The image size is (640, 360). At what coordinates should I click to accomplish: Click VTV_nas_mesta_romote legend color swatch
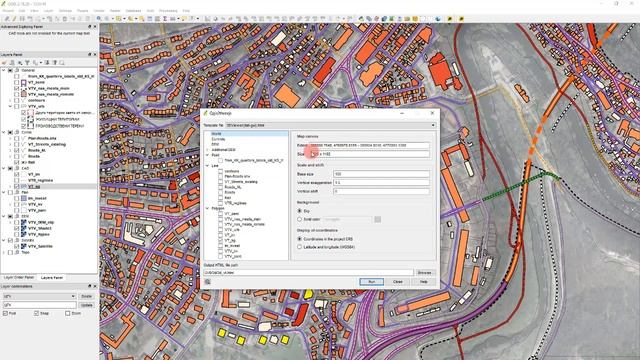[x=24, y=94]
